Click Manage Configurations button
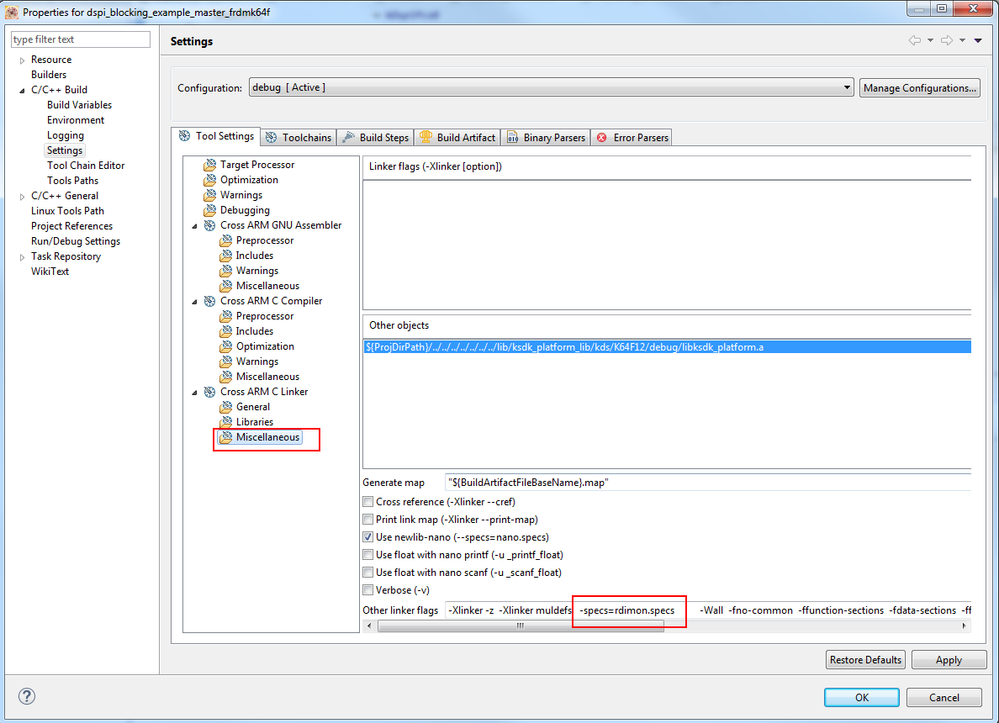 click(919, 88)
